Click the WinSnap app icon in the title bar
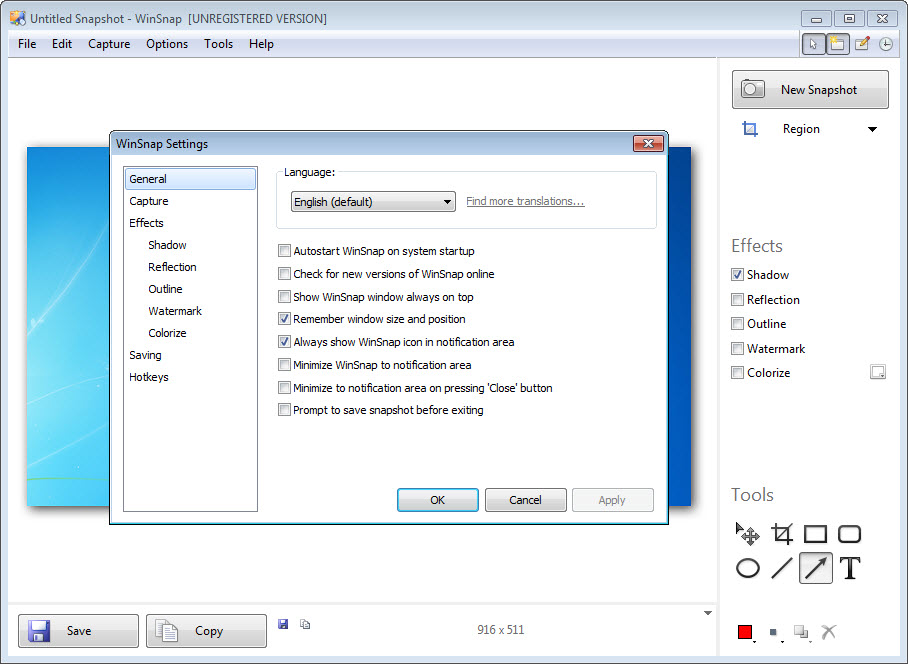The width and height of the screenshot is (908, 664). click(x=18, y=19)
